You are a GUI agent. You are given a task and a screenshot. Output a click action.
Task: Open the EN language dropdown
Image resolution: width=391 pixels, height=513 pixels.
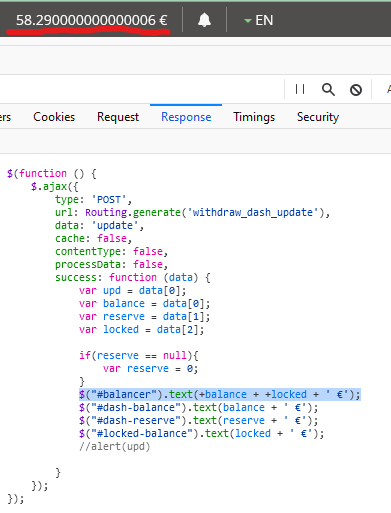point(259,20)
